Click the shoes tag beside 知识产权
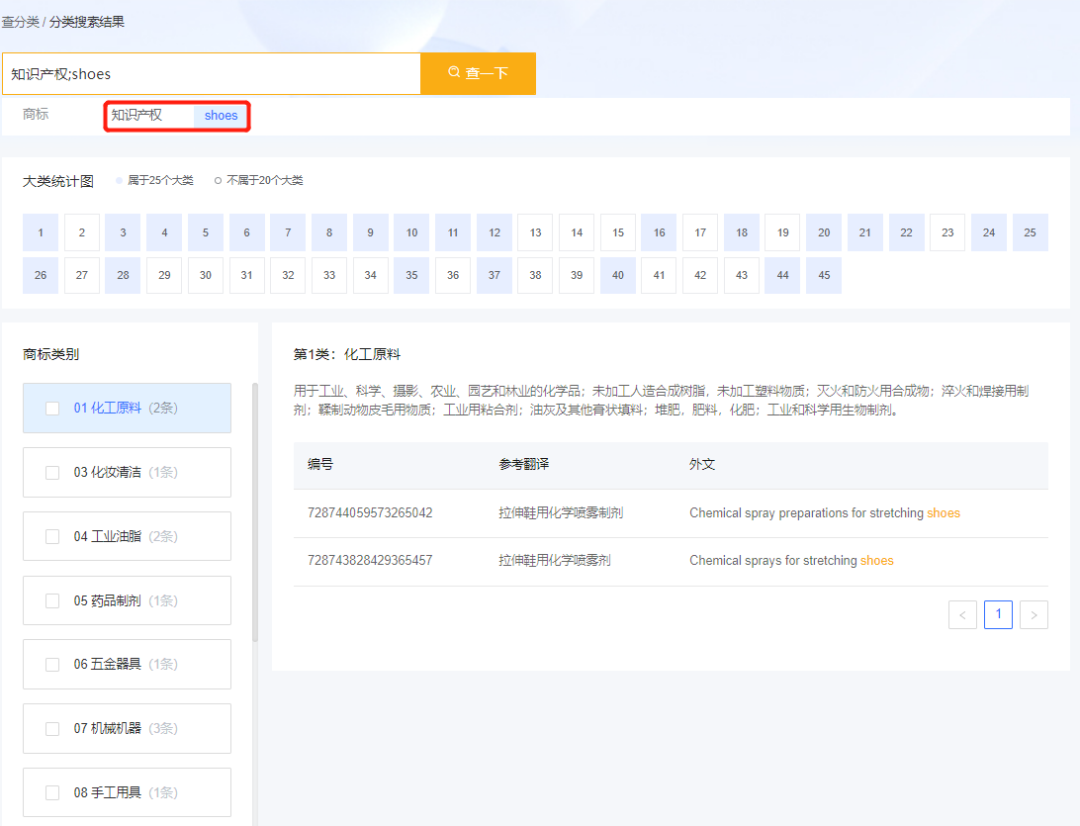This screenshot has width=1080, height=826. 220,115
